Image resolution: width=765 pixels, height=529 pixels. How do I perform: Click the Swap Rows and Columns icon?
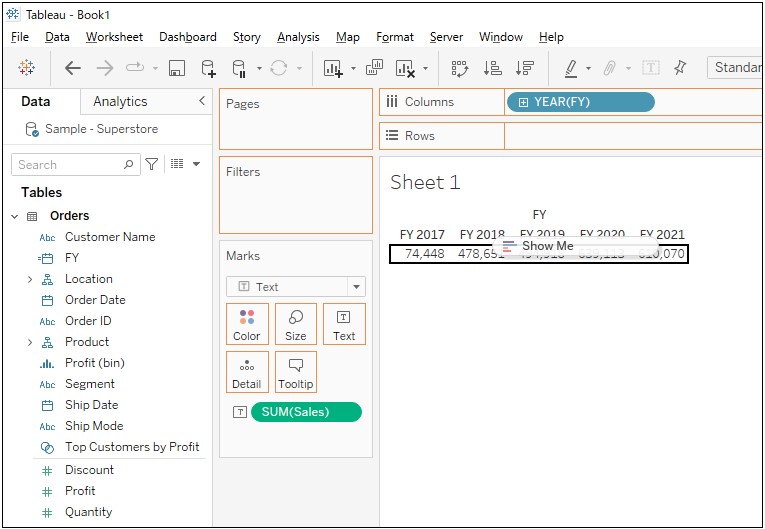(460, 68)
